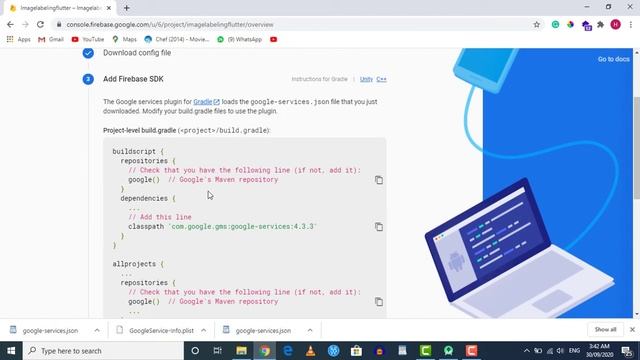Open the volume control in tray
The width and height of the screenshot is (640, 360).
pos(560,351)
